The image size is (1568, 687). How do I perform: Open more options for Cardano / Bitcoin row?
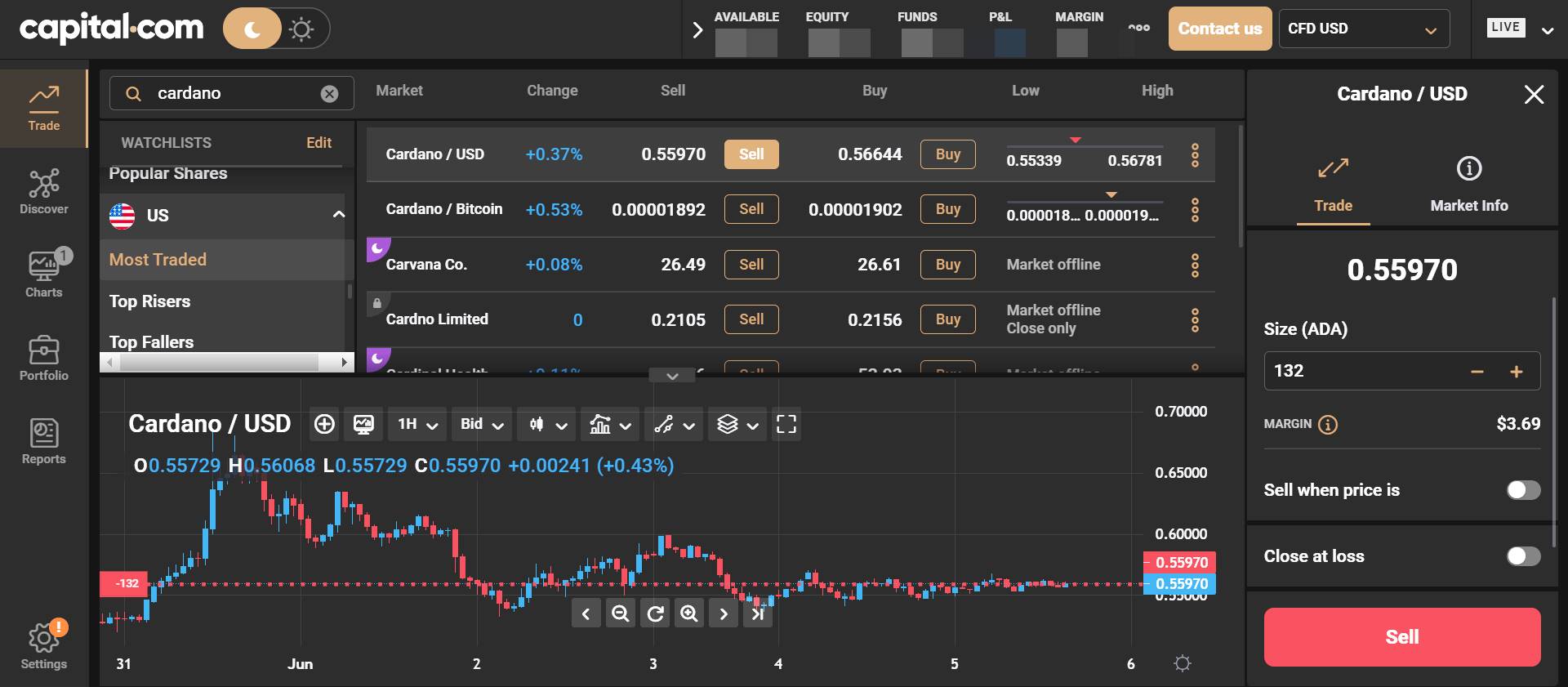[1195, 210]
